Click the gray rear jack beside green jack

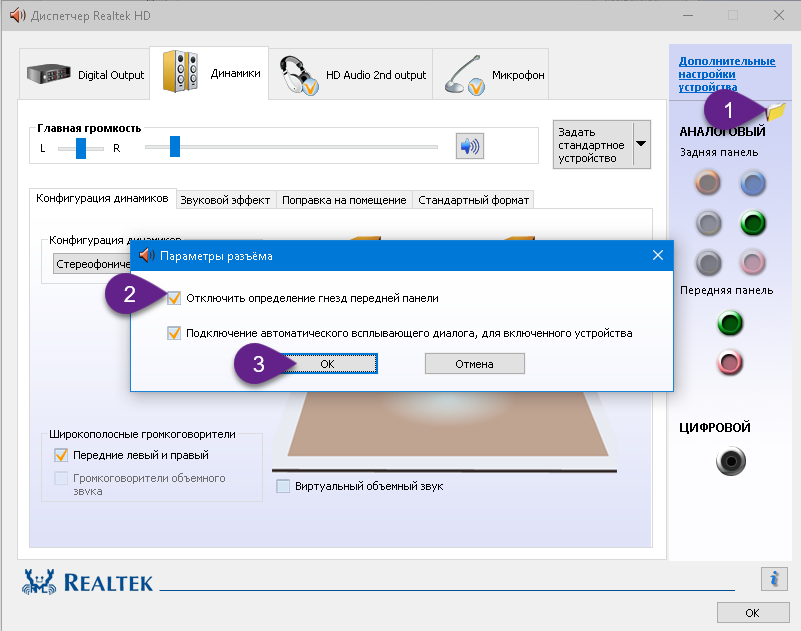click(x=708, y=223)
